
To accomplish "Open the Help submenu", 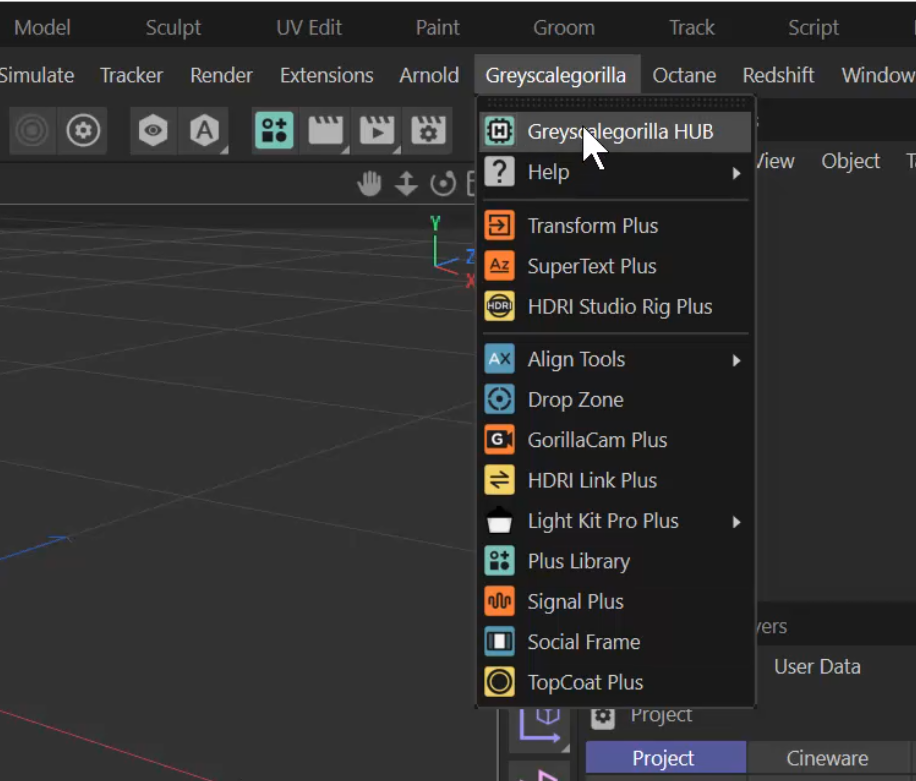I will click(615, 172).
